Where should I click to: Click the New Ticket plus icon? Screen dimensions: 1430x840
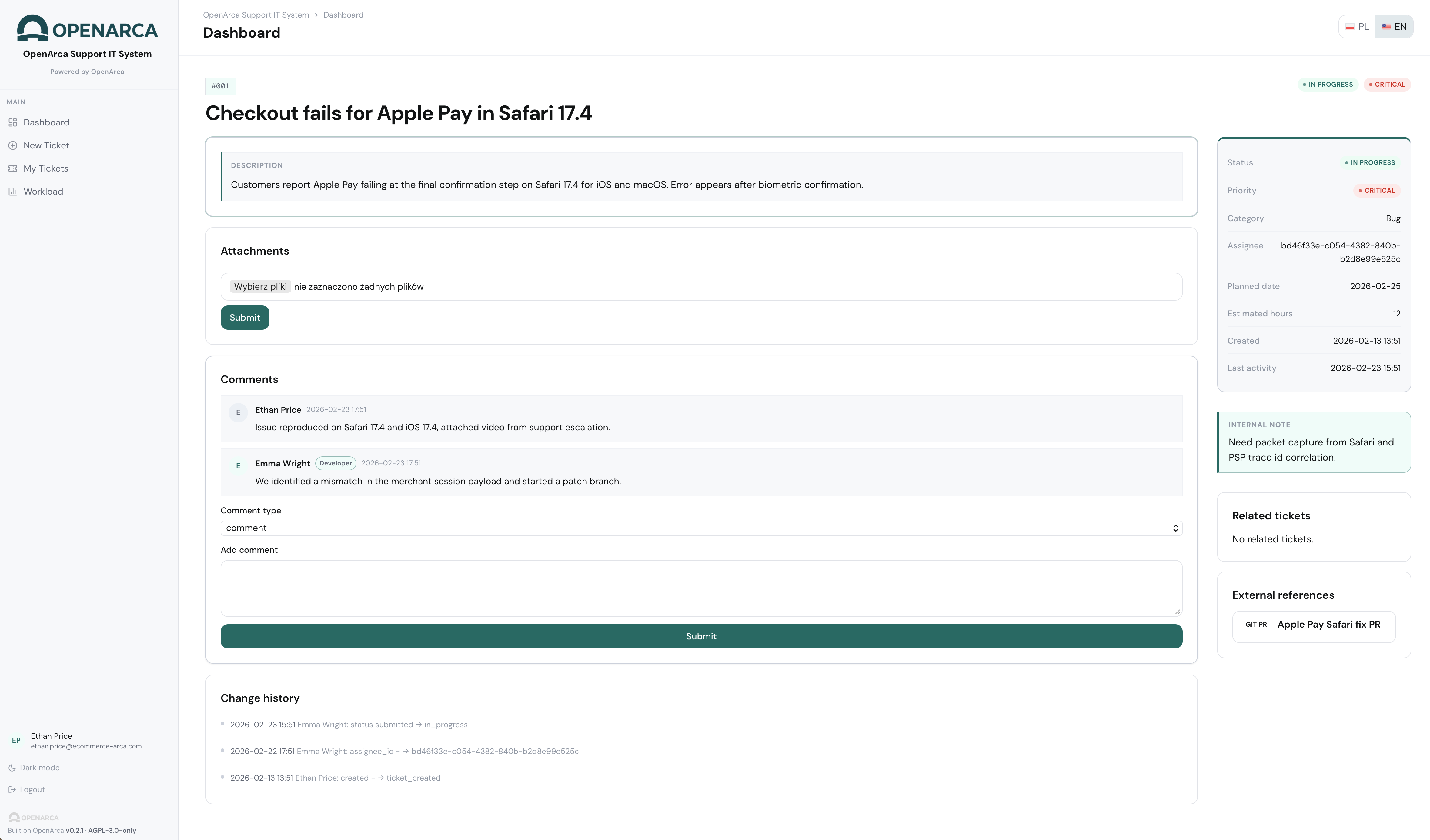[x=12, y=146]
